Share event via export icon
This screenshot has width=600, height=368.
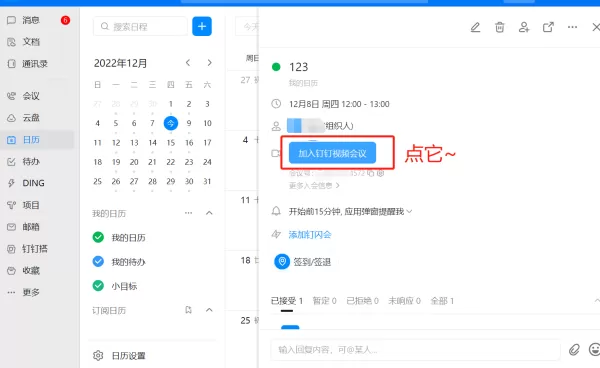548,27
